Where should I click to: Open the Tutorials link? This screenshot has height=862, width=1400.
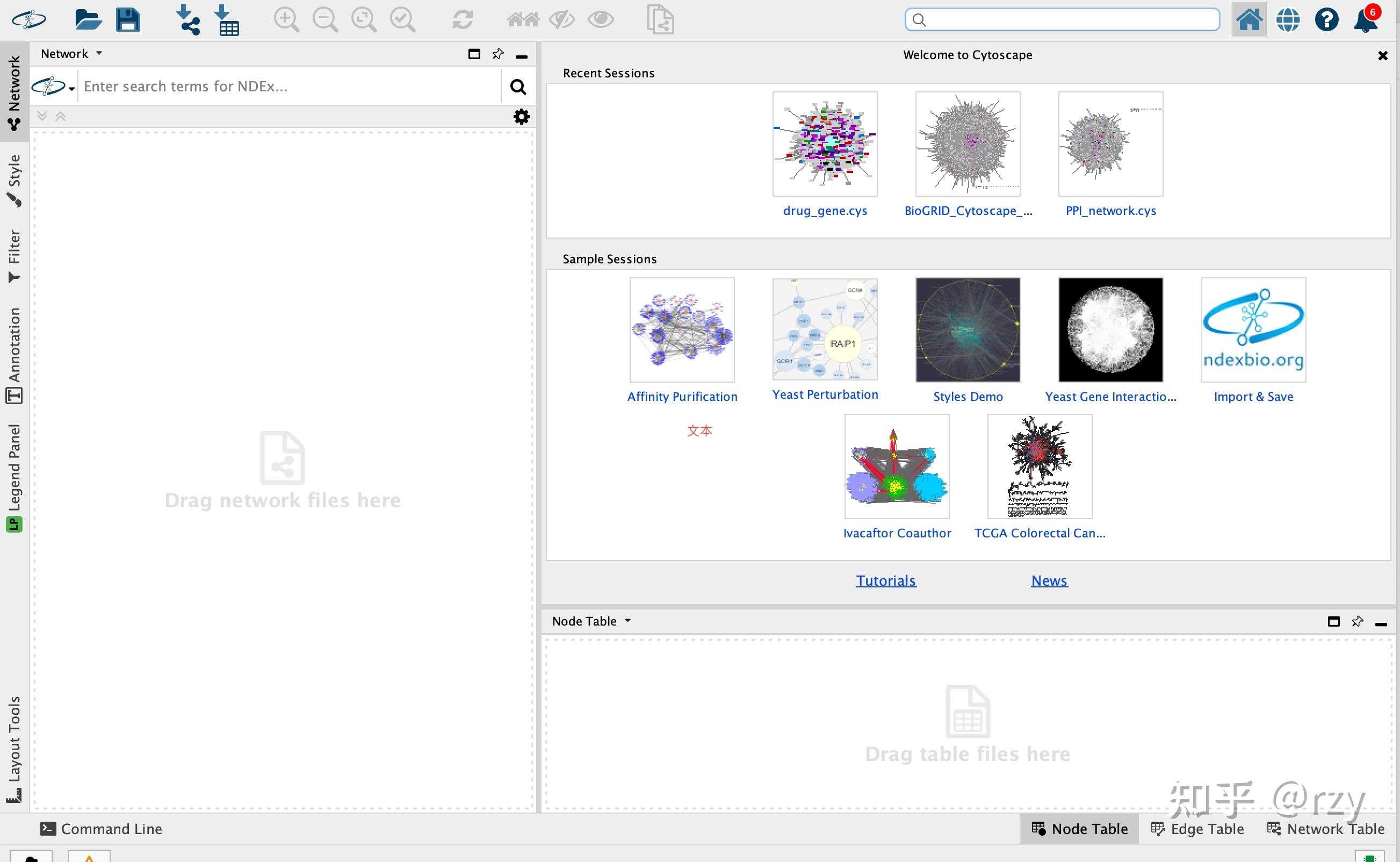[x=885, y=580]
